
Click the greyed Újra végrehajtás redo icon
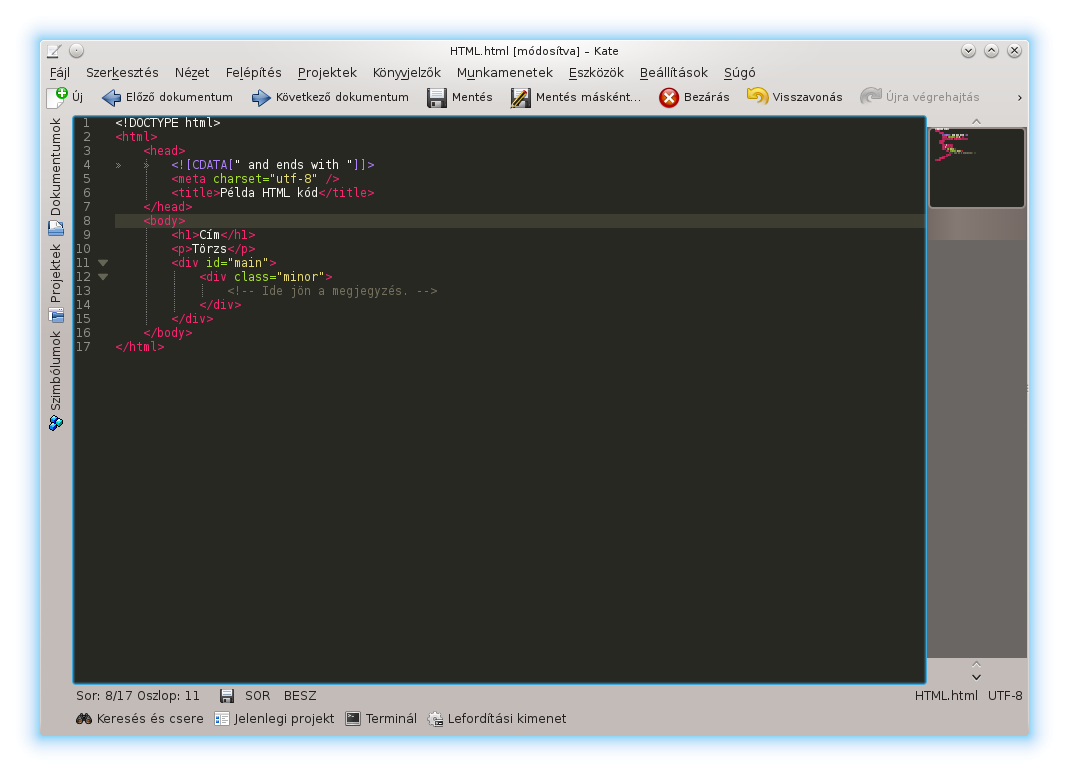tap(871, 97)
